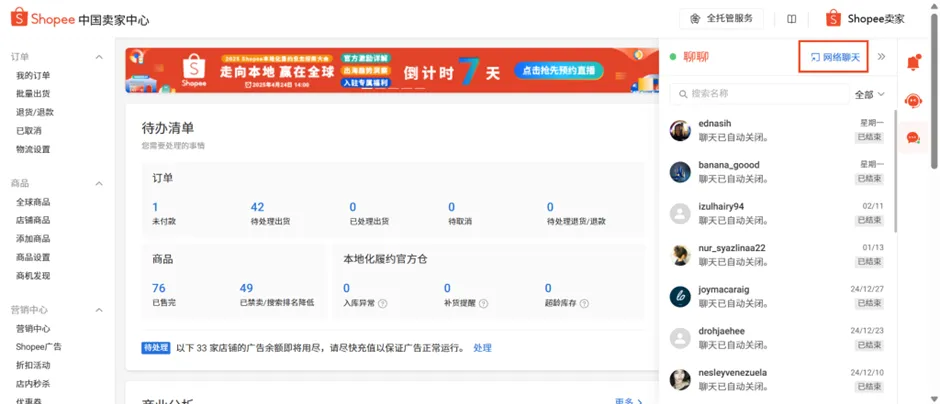The image size is (940, 404).
Task: Open 商品设置 in sidebar
Action: (x=33, y=257)
